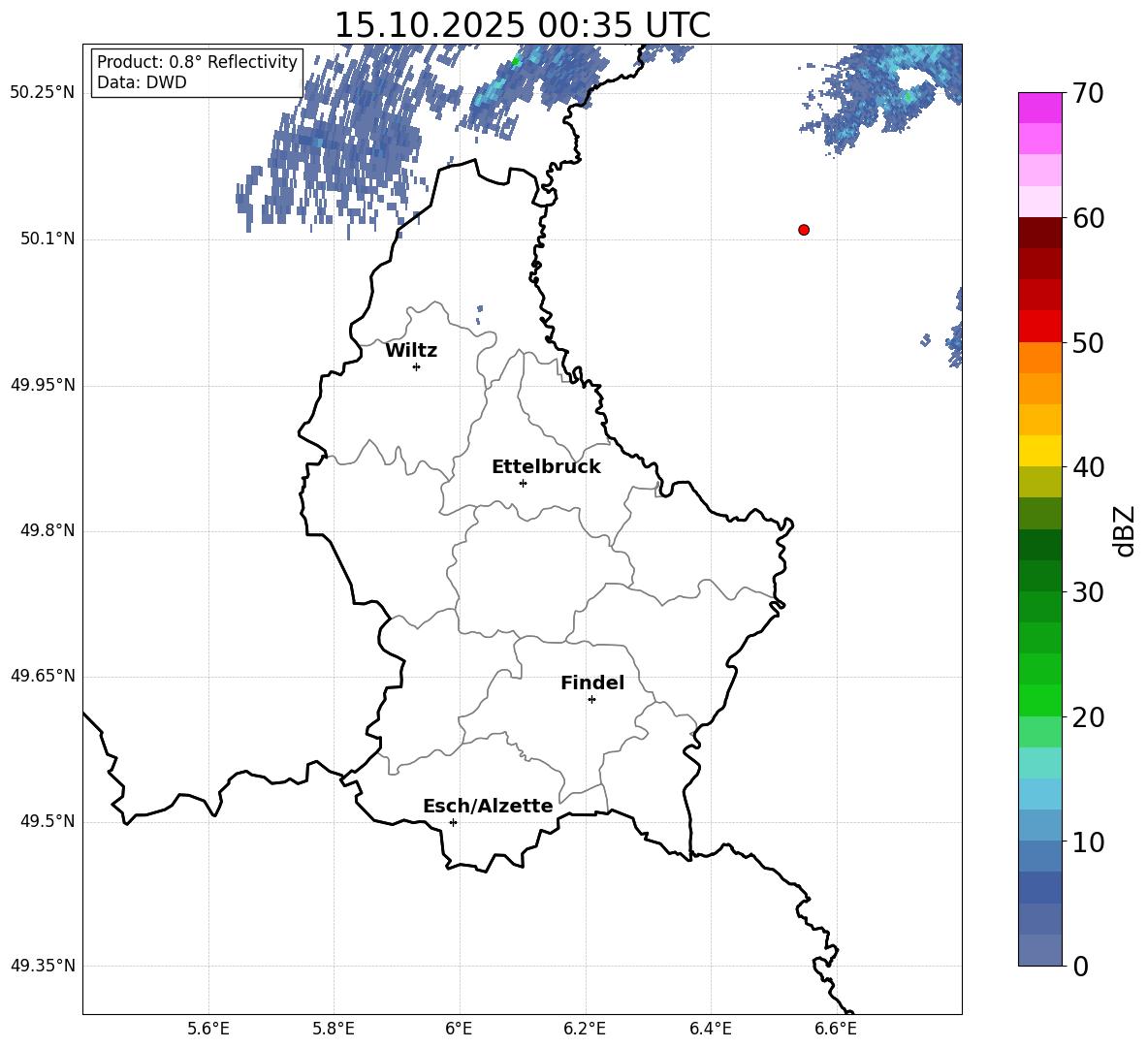Pick the magenta swatch just below 70 dBZ
1148x1048 pixels.
(1040, 109)
